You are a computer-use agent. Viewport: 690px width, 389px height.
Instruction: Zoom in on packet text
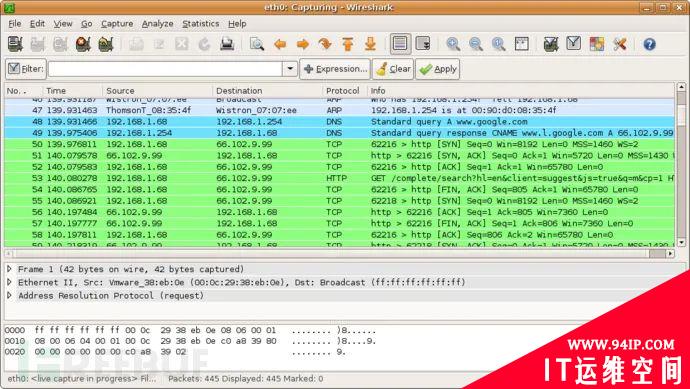pyautogui.click(x=453, y=44)
